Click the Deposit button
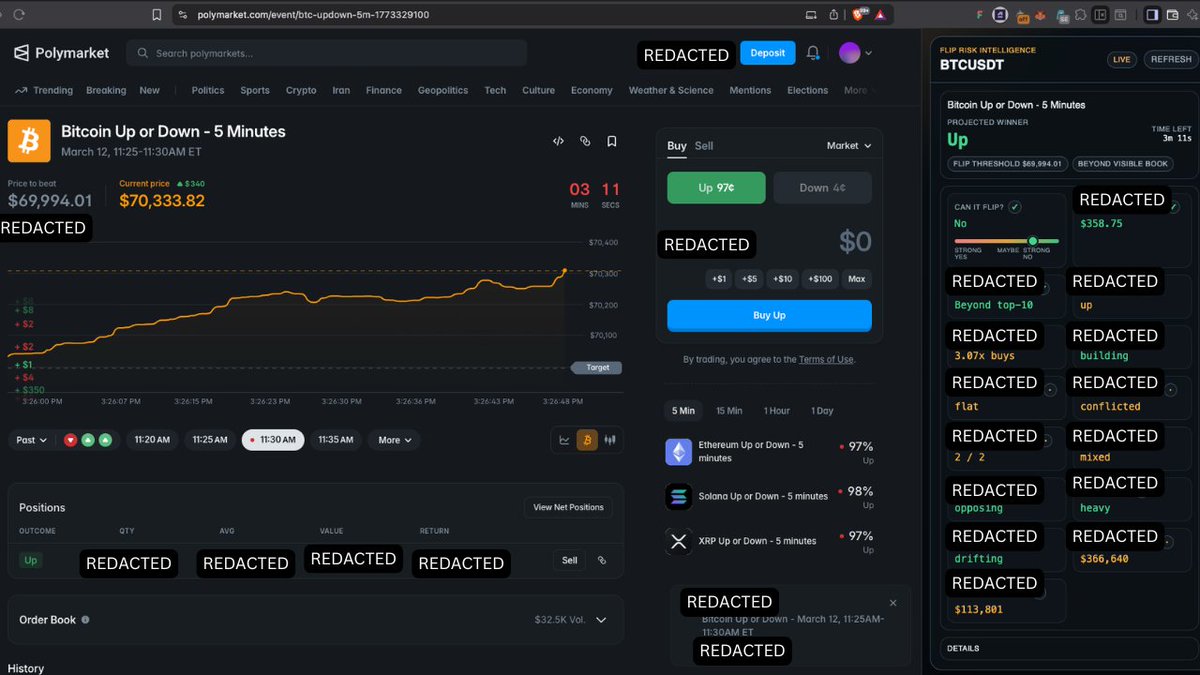Screen dimensions: 1200x675 768,53
